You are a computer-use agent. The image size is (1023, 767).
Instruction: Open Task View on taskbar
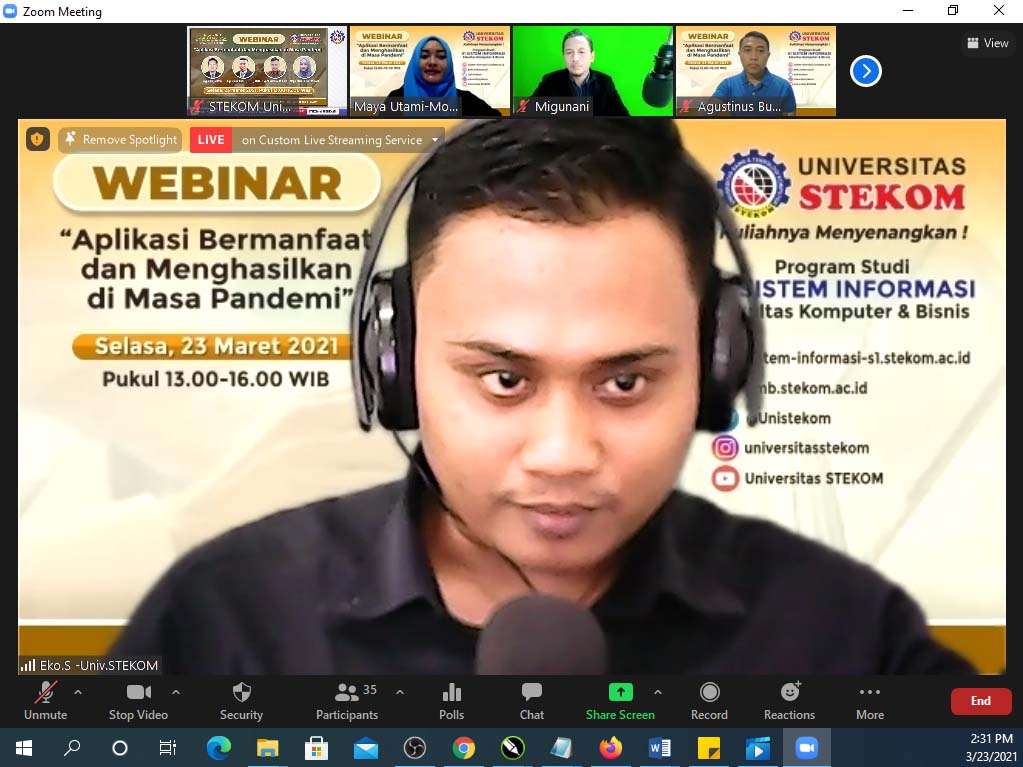[168, 747]
